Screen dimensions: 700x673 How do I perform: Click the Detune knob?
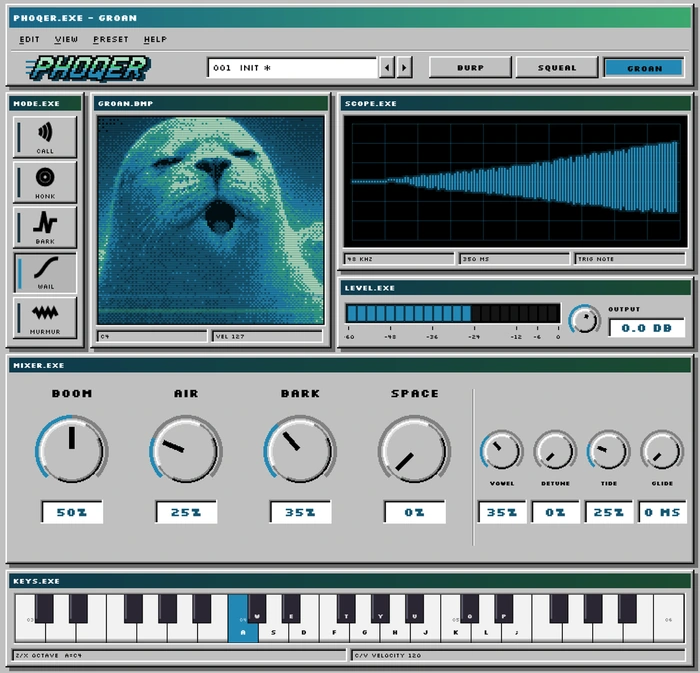[x=555, y=450]
